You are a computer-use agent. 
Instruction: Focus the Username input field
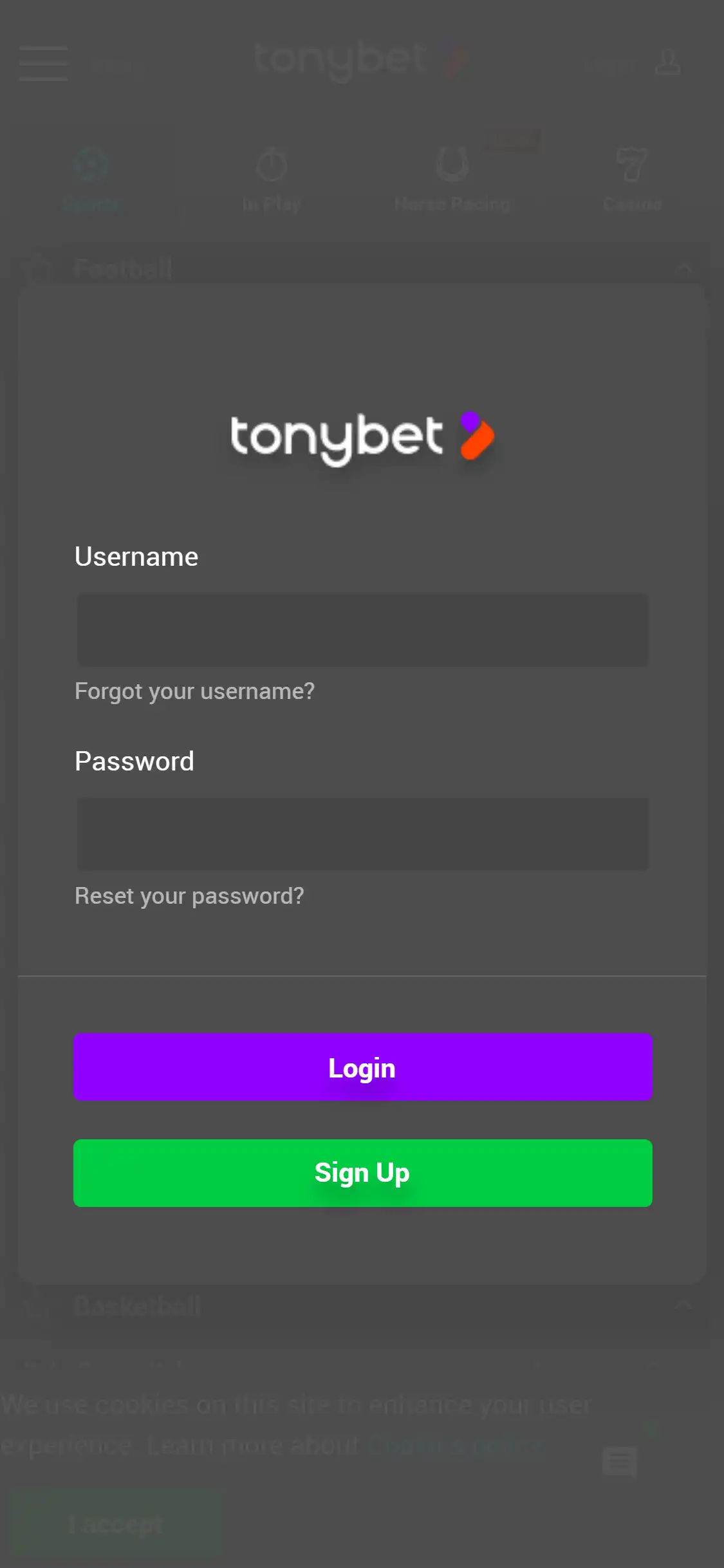(362, 629)
